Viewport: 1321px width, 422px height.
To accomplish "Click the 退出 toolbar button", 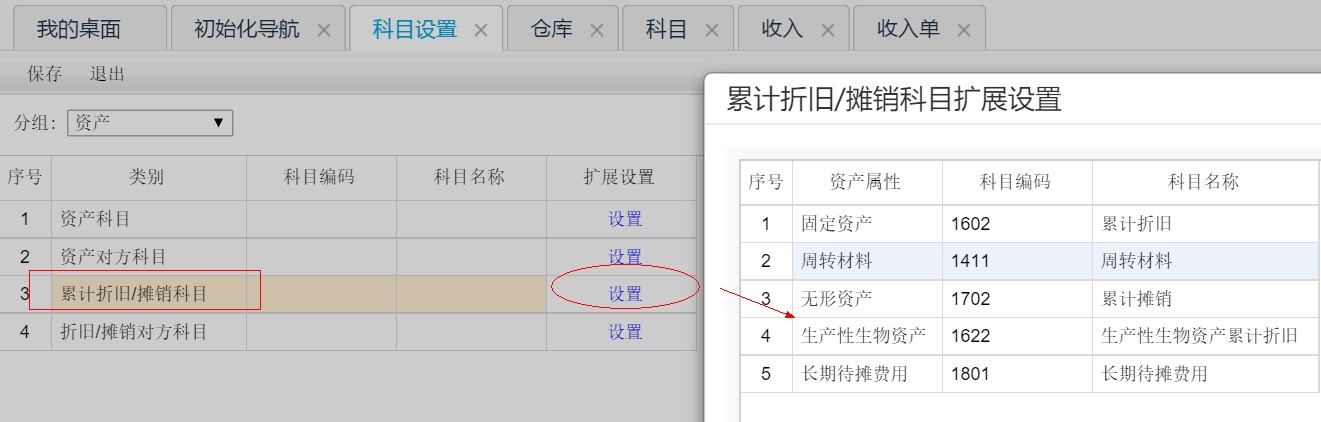I will (107, 74).
